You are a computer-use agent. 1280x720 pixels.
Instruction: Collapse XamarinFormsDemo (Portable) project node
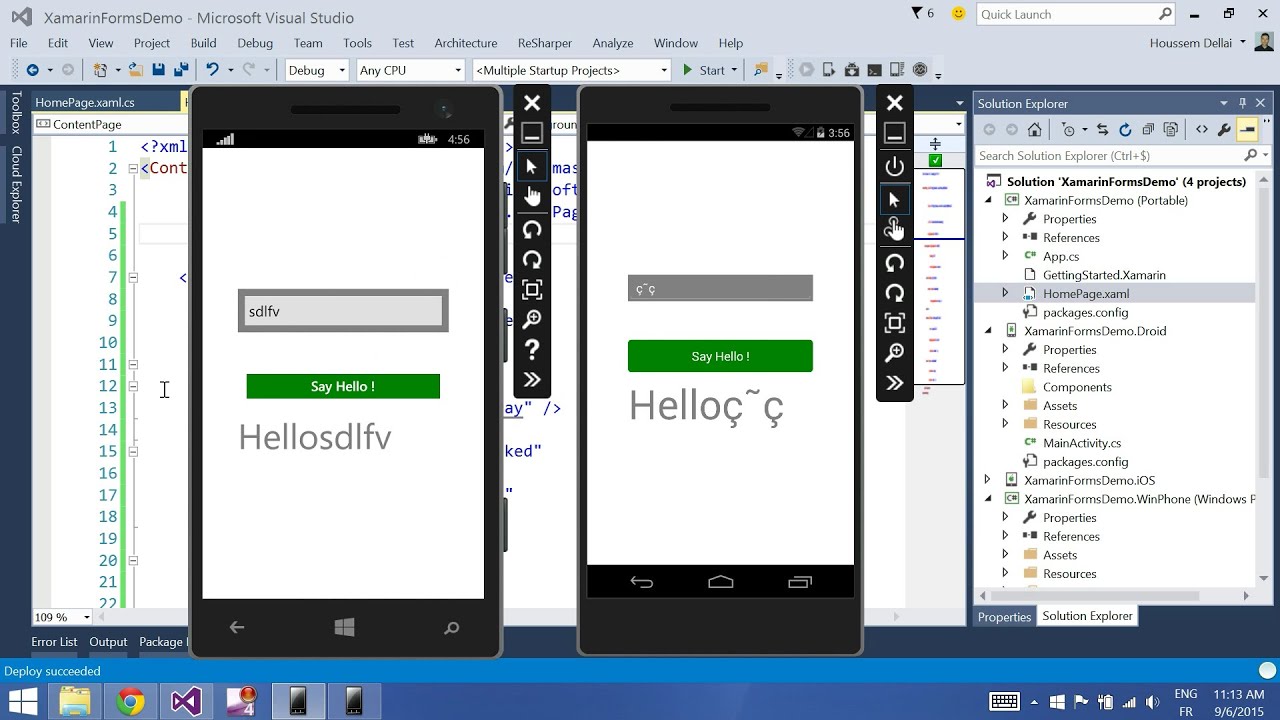989,200
